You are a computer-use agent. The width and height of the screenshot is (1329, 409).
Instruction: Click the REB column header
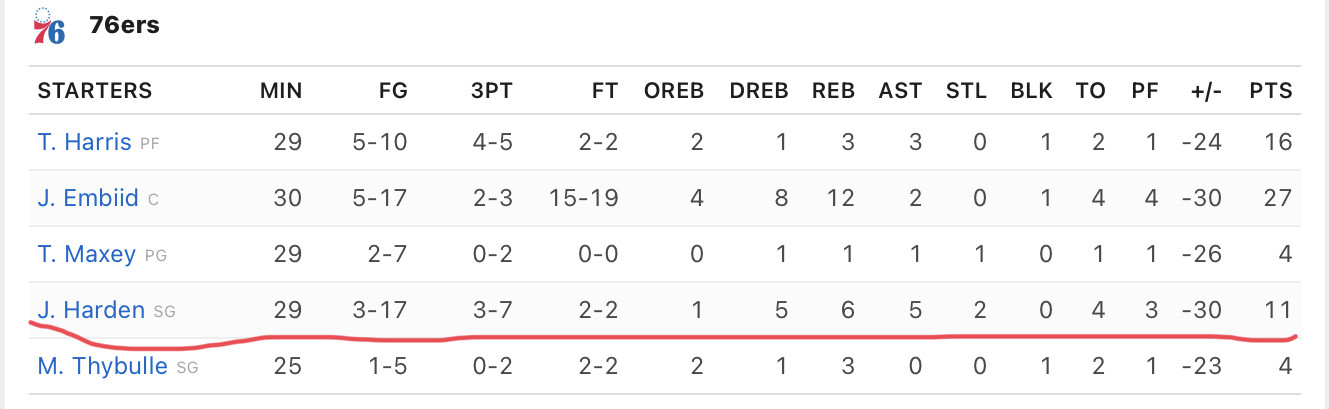[x=833, y=91]
